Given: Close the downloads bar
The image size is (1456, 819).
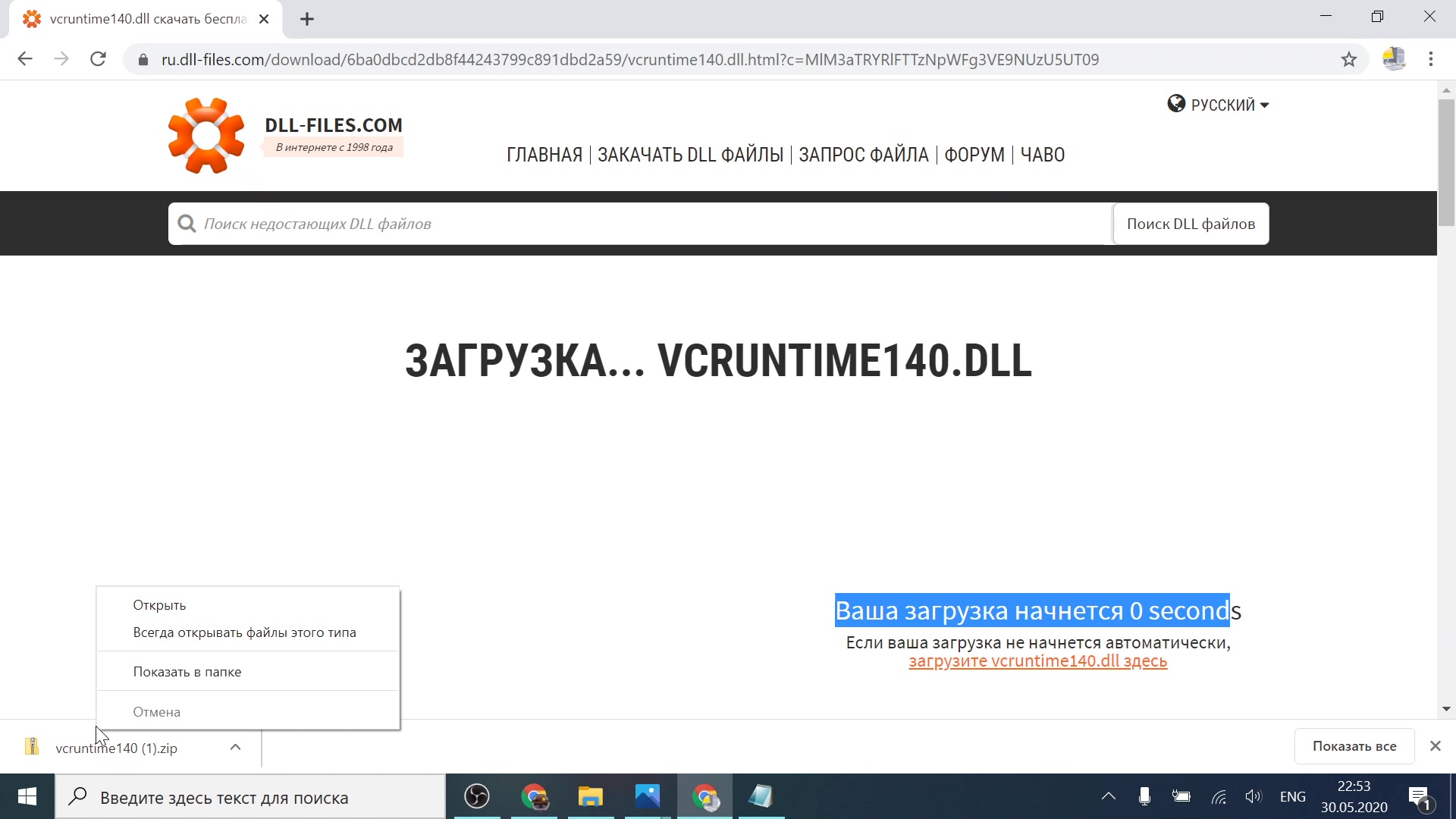Looking at the screenshot, I should [1435, 746].
